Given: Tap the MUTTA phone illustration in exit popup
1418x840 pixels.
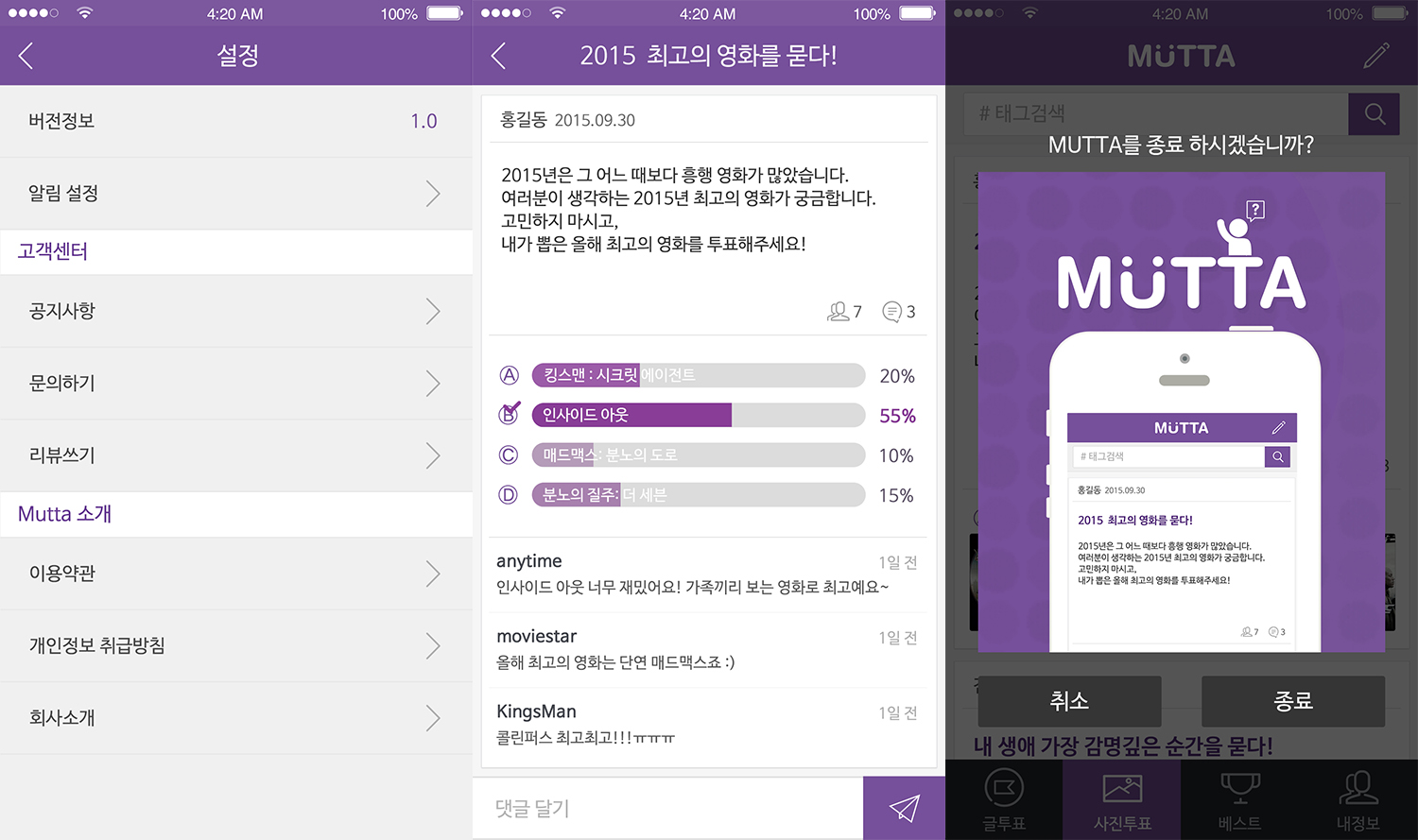Looking at the screenshot, I should [1182, 412].
